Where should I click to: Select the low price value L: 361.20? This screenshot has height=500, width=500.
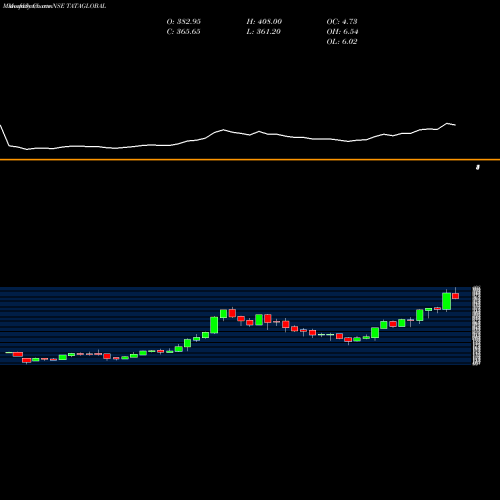tap(264, 32)
